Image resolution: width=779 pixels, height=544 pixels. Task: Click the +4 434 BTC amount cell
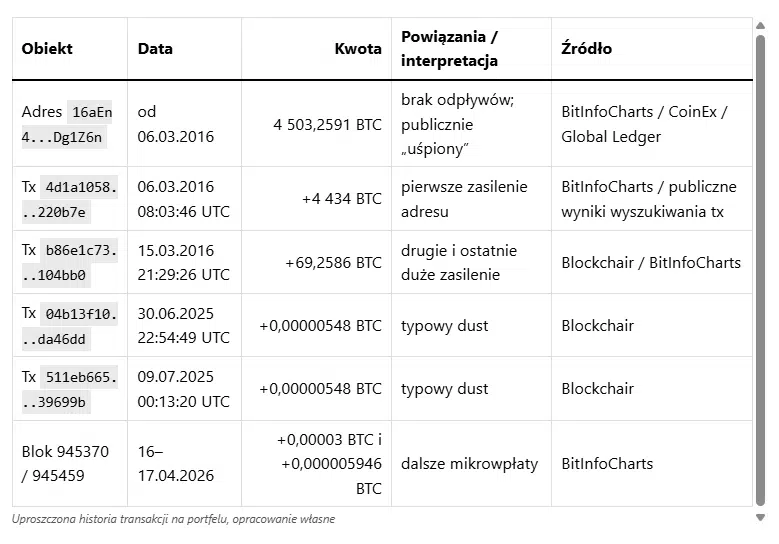[x=341, y=199]
